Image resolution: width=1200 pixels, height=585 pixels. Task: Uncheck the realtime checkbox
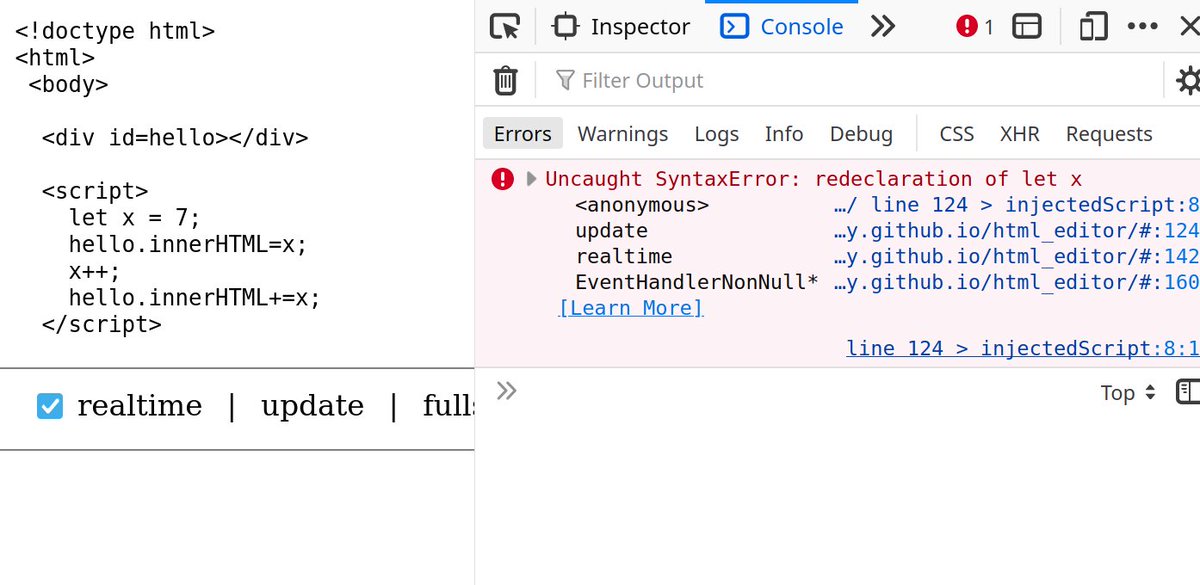click(x=49, y=406)
